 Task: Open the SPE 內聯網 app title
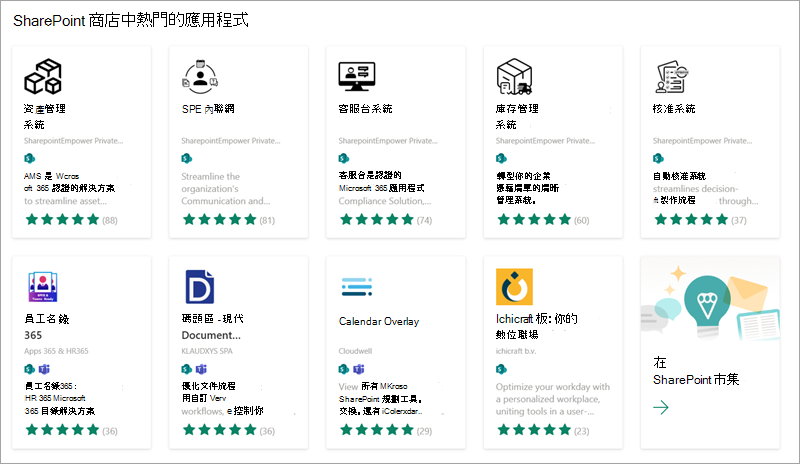(208, 109)
